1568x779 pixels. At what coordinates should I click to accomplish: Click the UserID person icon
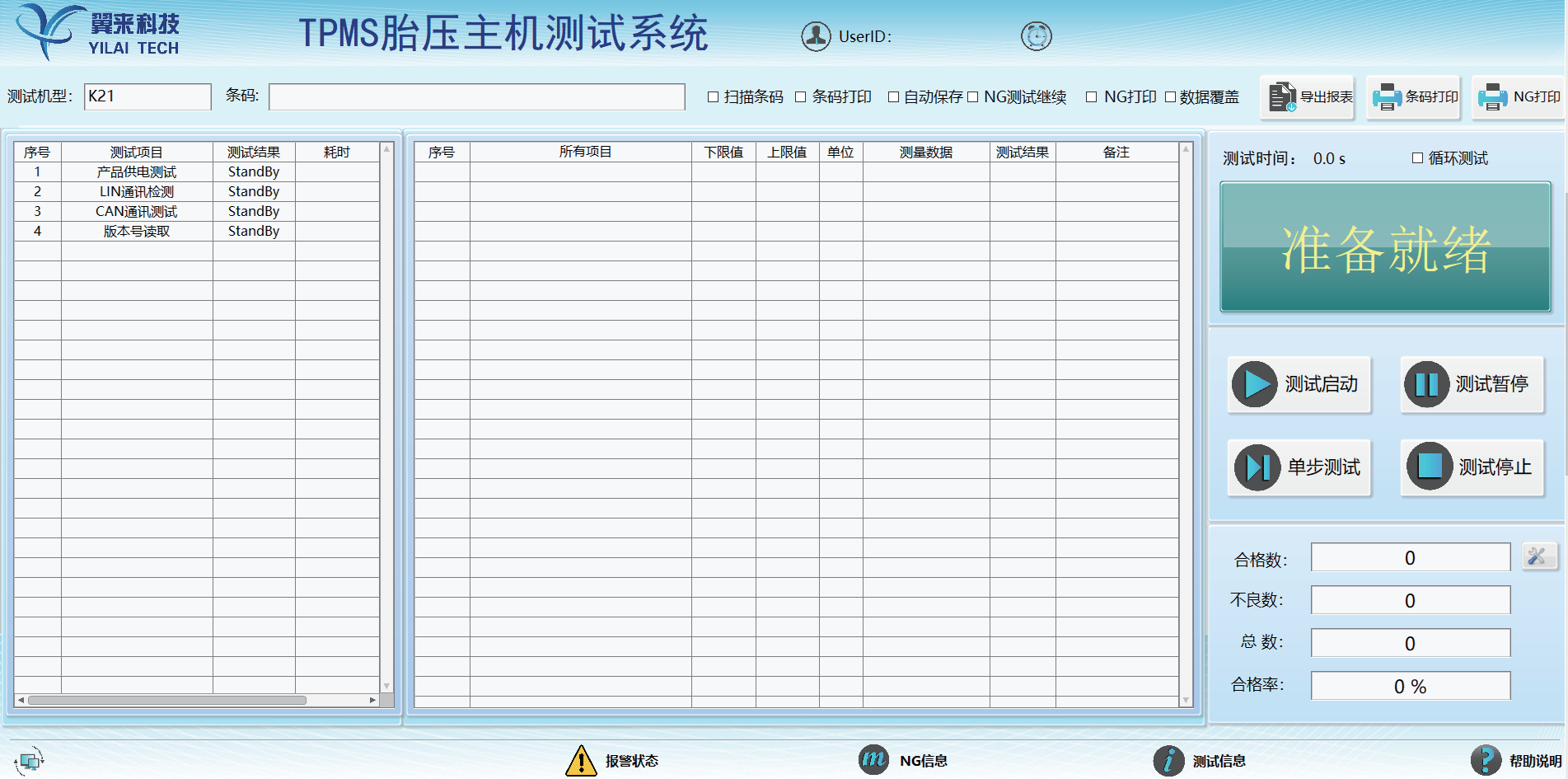[x=816, y=36]
